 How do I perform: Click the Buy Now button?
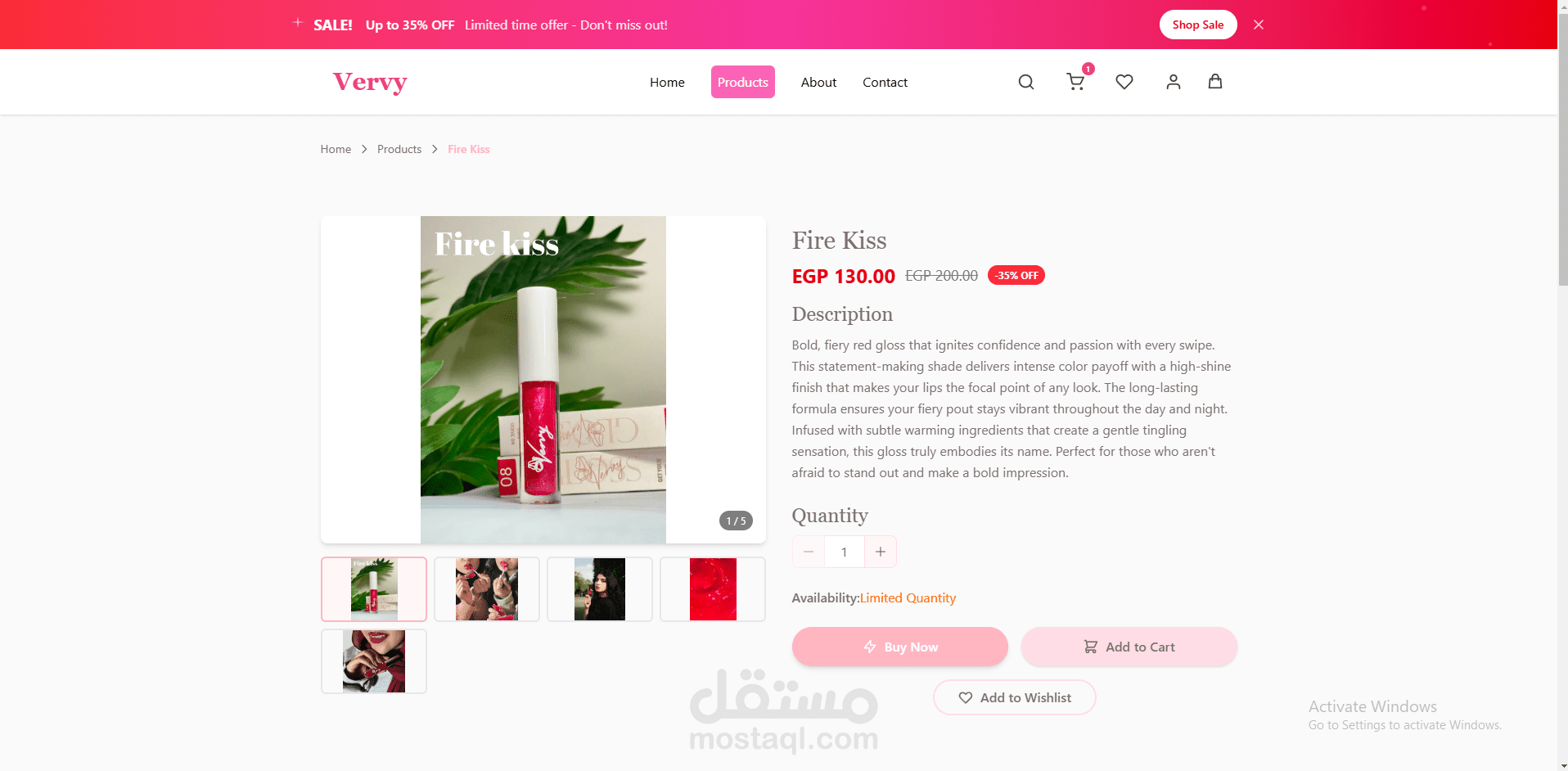coord(900,647)
